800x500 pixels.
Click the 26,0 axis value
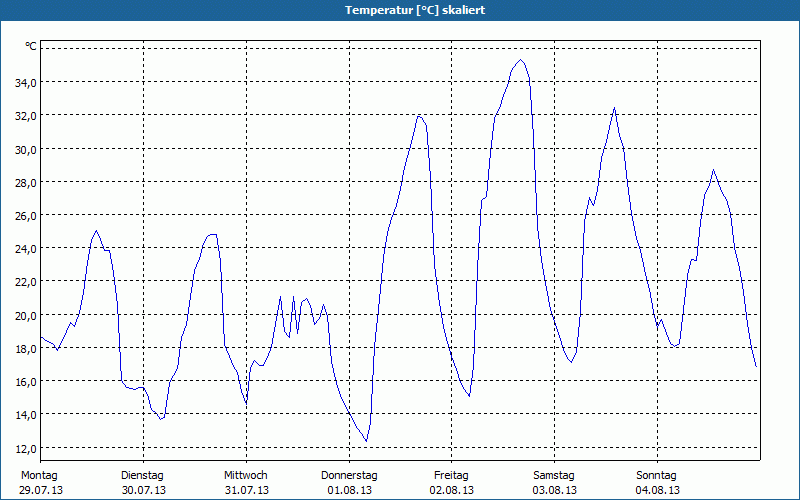pyautogui.click(x=26, y=216)
